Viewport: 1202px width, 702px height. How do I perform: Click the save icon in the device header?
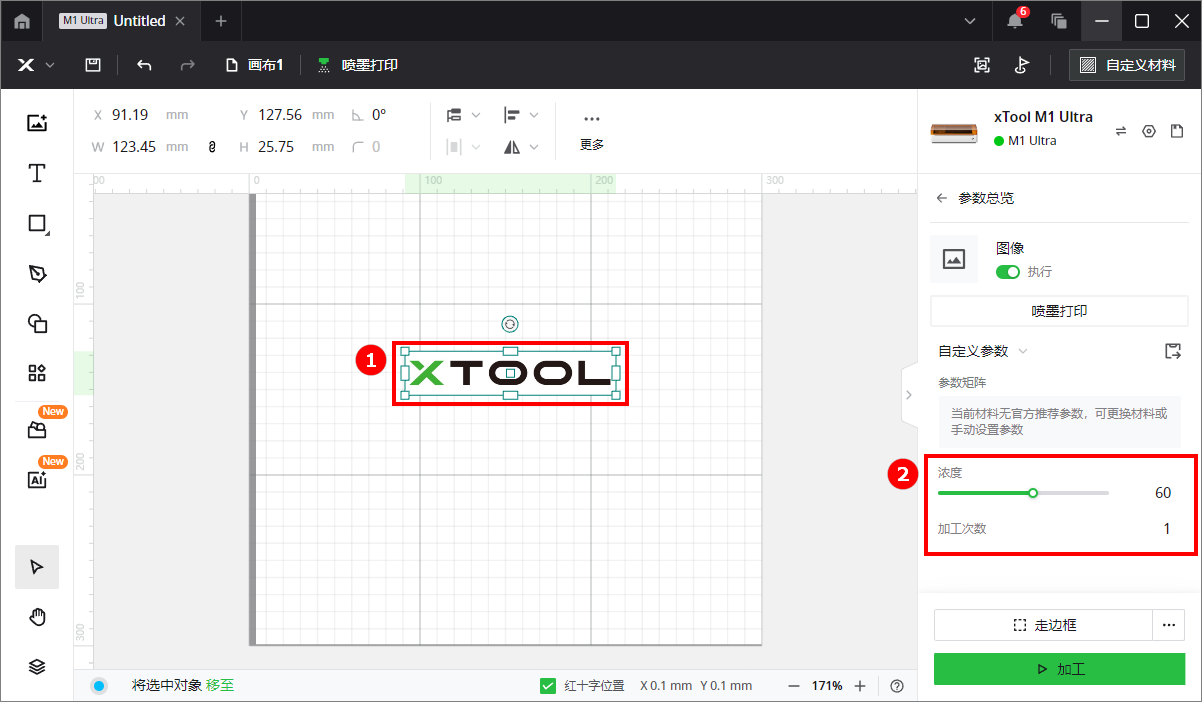coord(1177,131)
